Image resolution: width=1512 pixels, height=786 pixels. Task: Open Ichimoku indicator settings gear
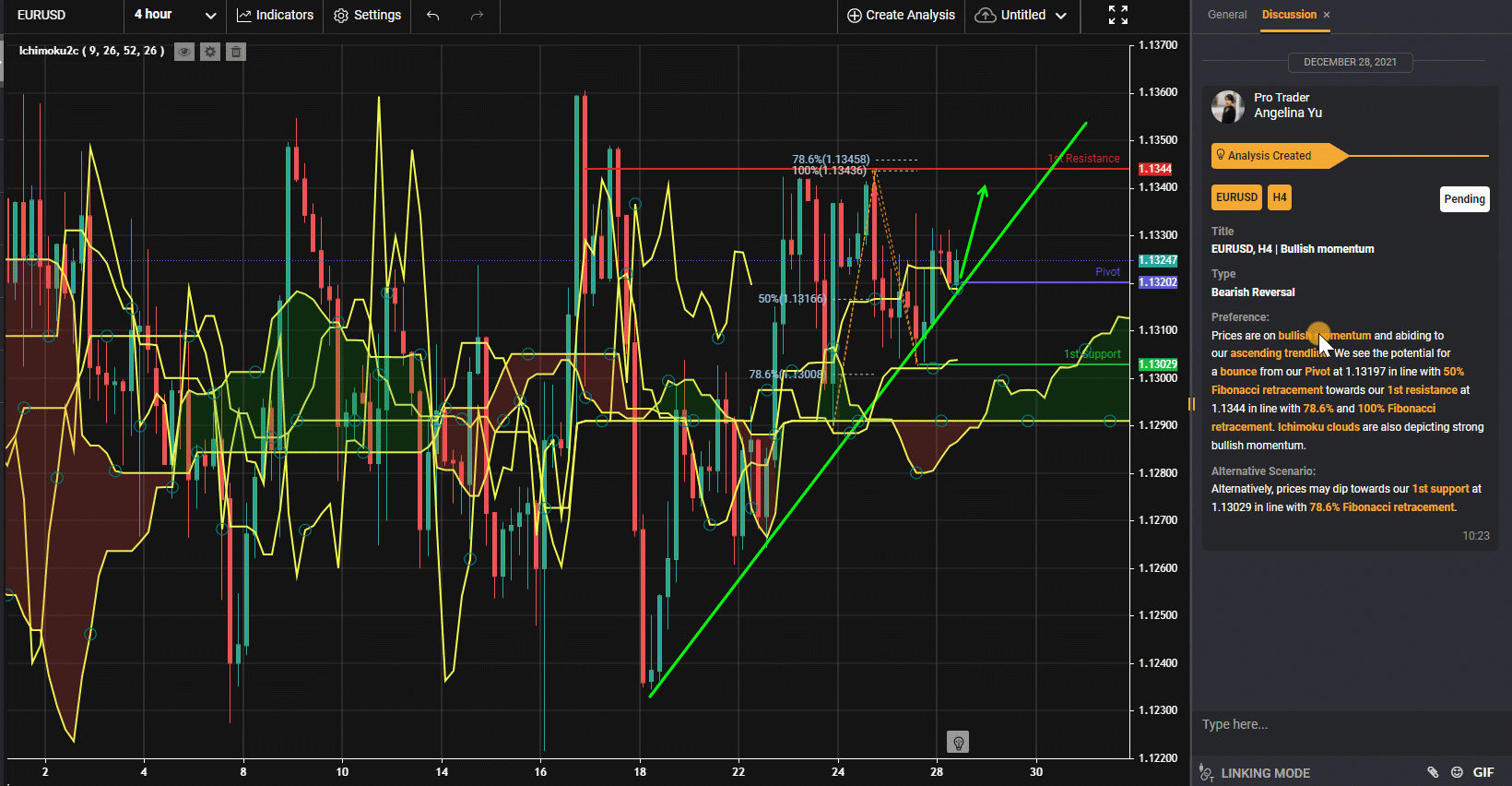pyautogui.click(x=210, y=52)
